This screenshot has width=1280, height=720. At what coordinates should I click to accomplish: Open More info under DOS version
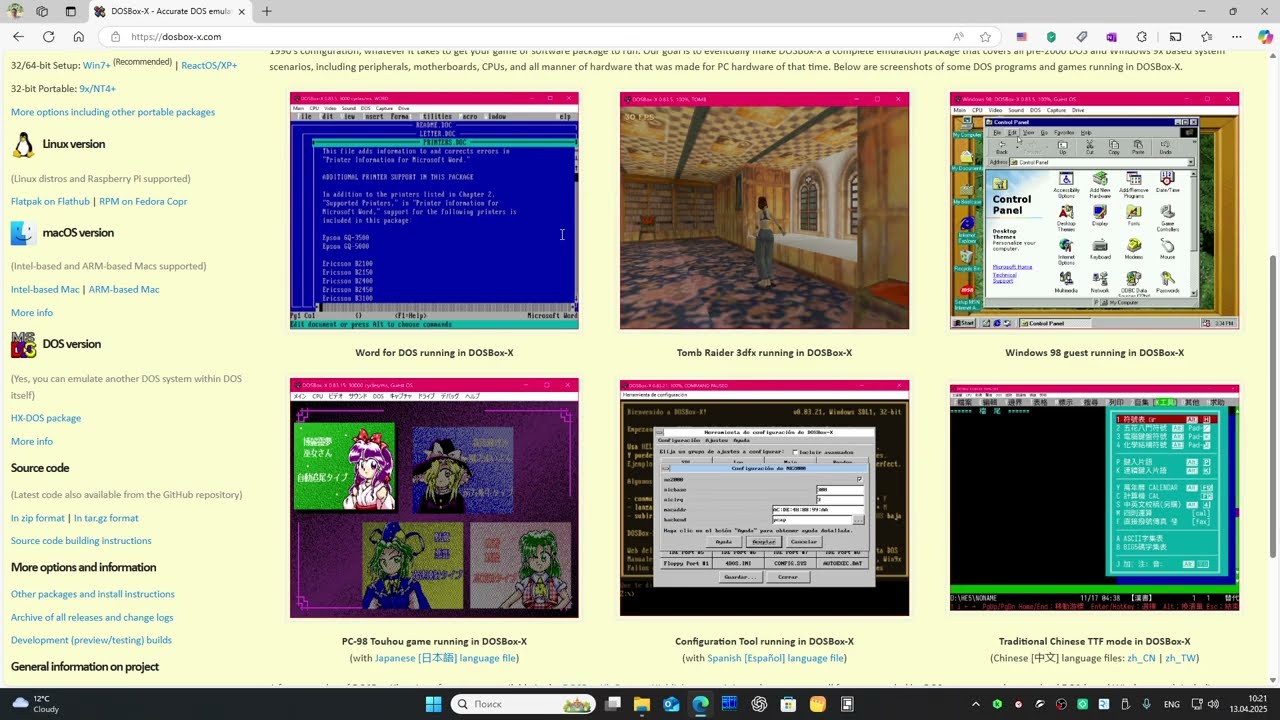32,441
